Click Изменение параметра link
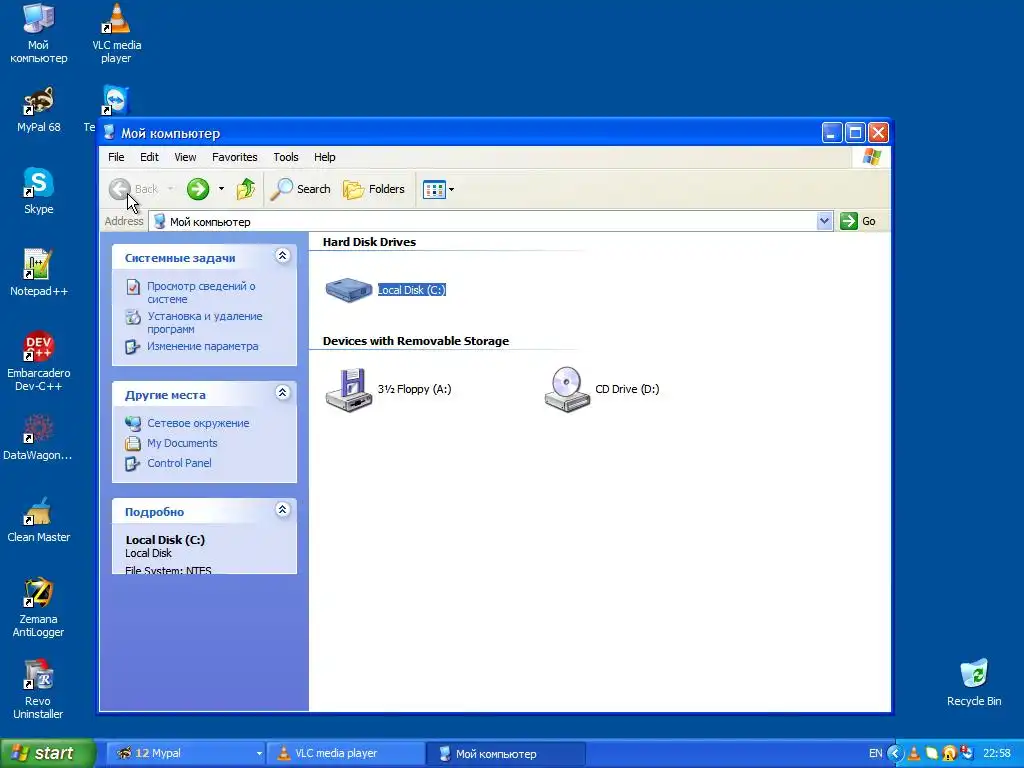The image size is (1024, 768). tap(202, 346)
